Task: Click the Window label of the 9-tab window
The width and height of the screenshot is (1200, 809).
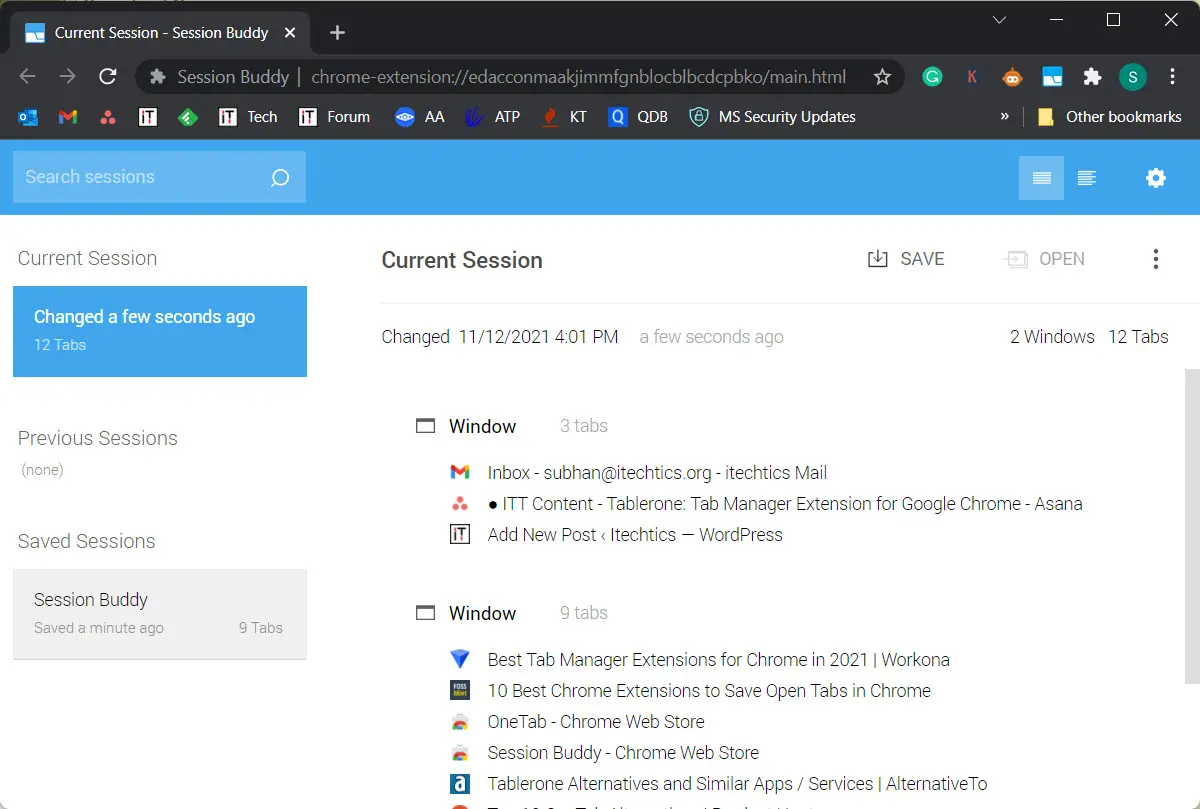Action: [x=482, y=614]
